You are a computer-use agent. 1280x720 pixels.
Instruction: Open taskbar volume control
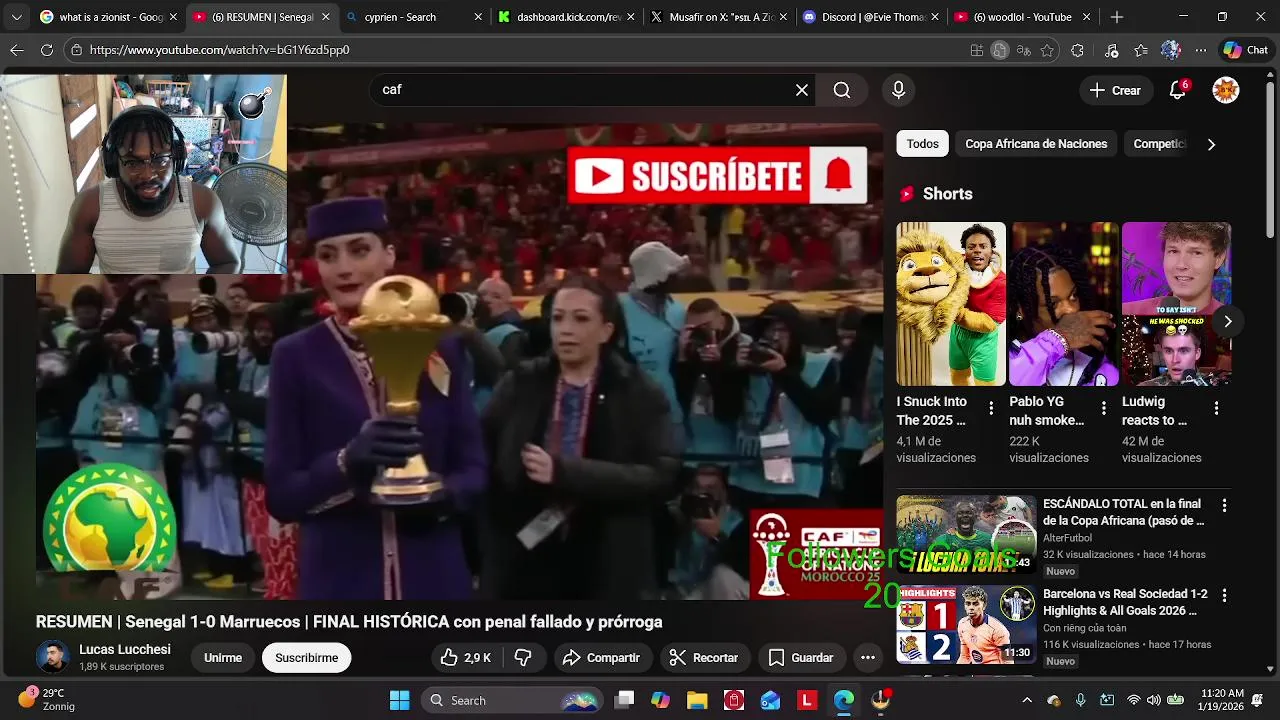click(1154, 700)
